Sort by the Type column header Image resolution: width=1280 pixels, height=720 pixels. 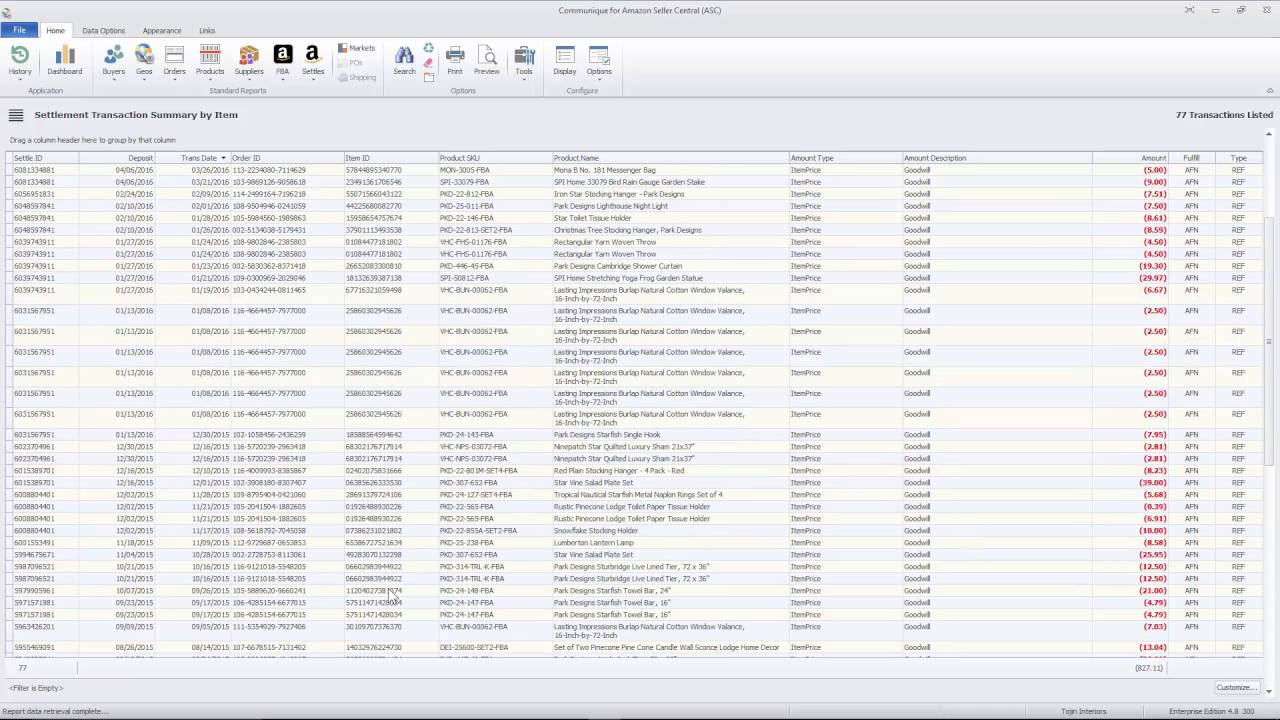pos(1239,158)
